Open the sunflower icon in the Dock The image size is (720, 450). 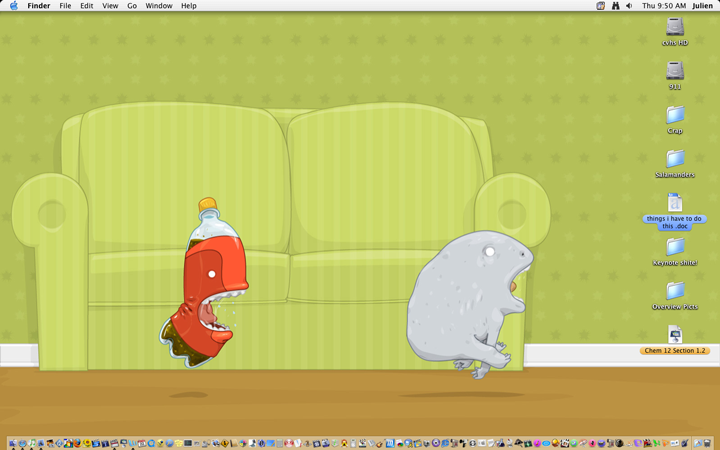click(x=87, y=443)
